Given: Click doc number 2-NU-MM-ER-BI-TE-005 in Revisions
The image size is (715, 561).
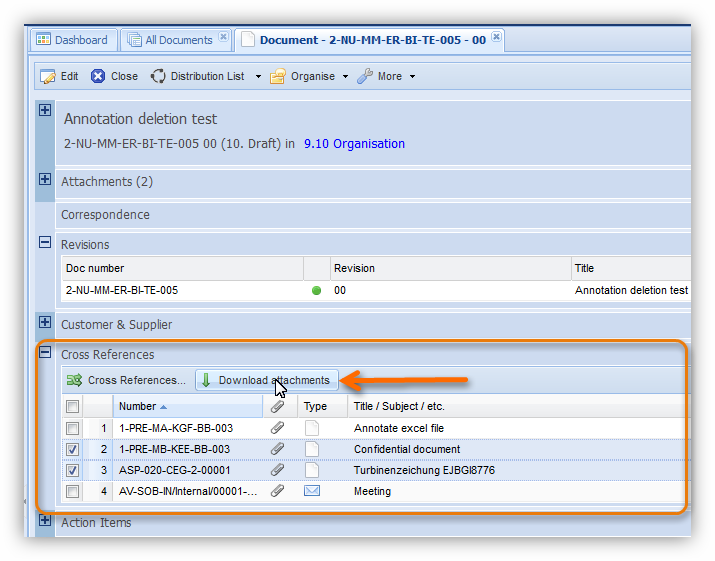Looking at the screenshot, I should (122, 291).
